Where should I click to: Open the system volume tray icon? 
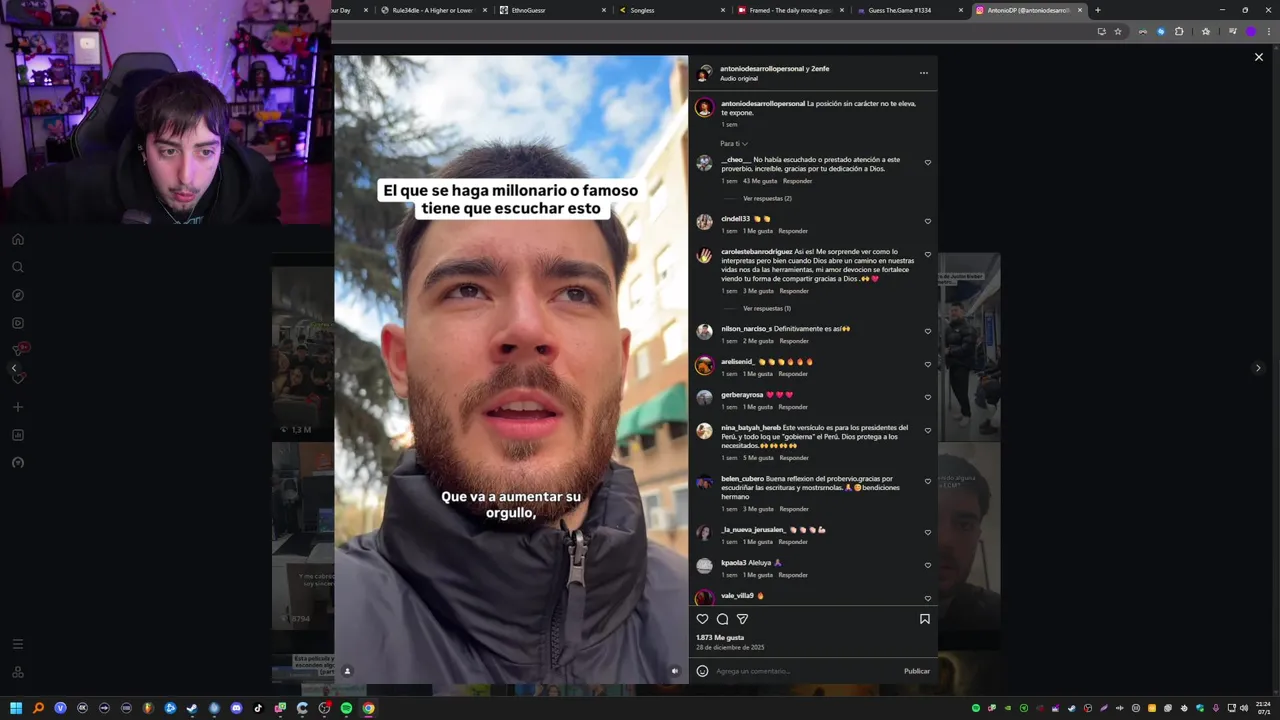pos(1245,708)
